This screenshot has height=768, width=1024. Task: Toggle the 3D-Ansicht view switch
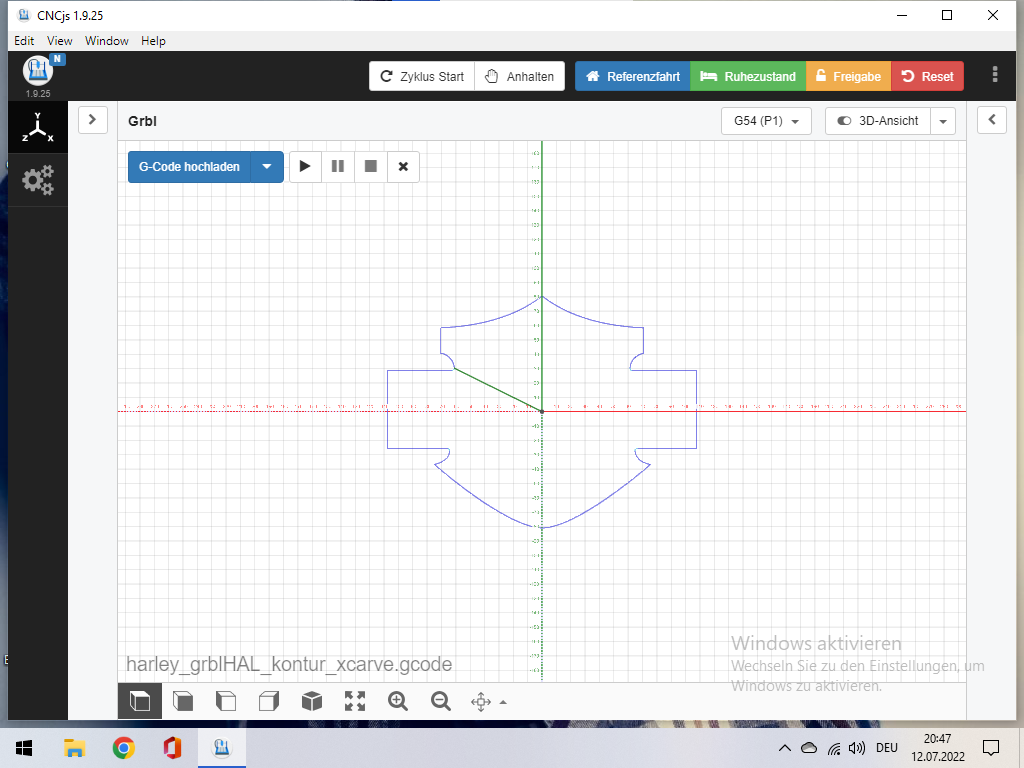coord(878,121)
